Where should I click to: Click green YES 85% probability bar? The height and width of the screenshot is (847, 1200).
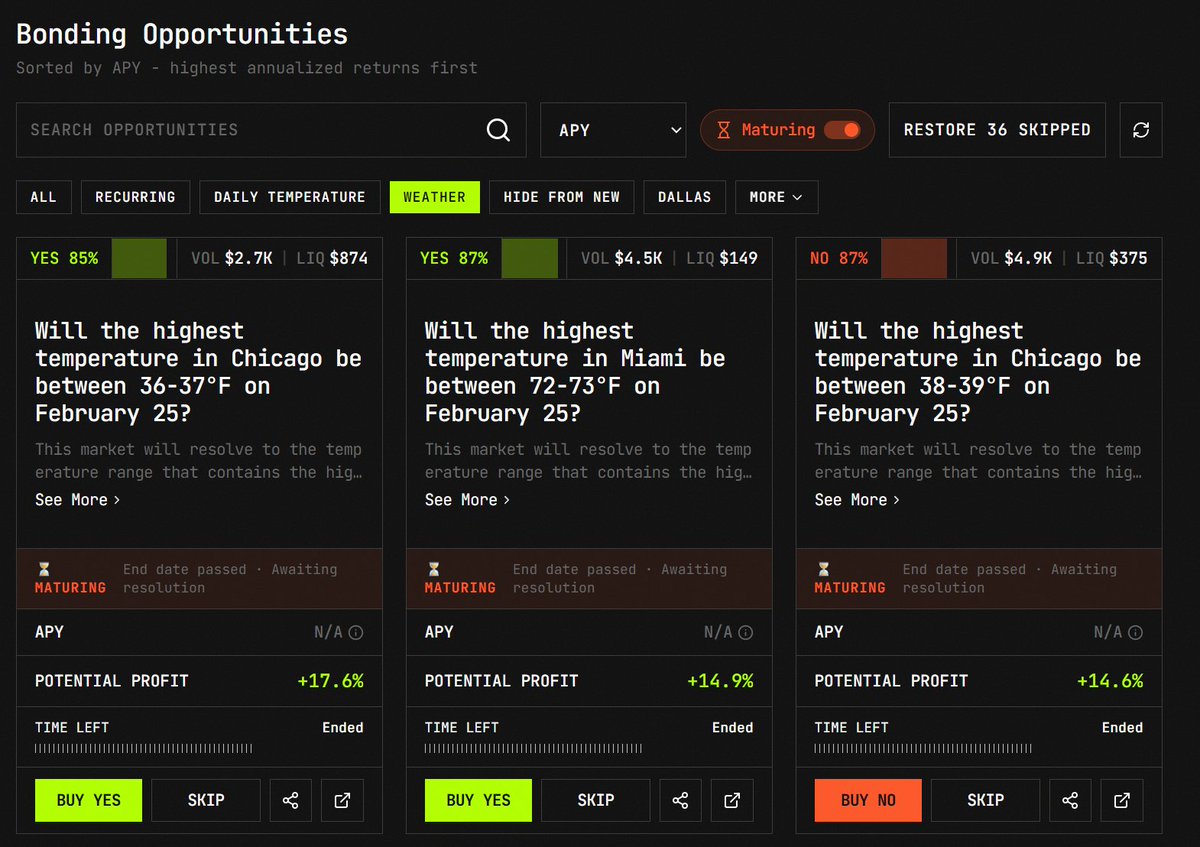coord(138,258)
